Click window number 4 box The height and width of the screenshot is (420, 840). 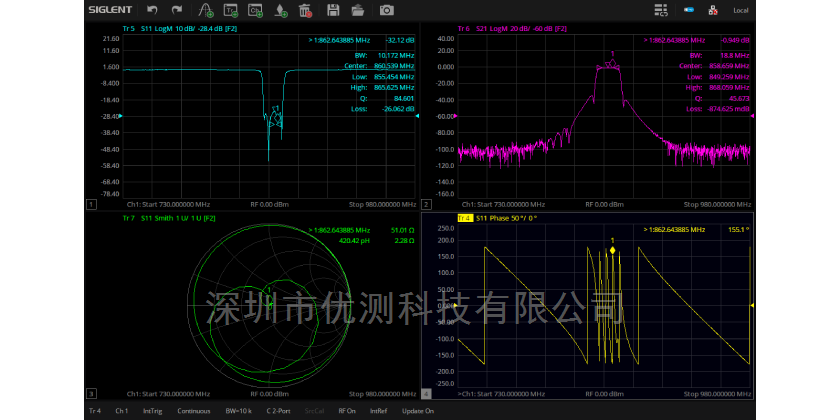click(426, 394)
